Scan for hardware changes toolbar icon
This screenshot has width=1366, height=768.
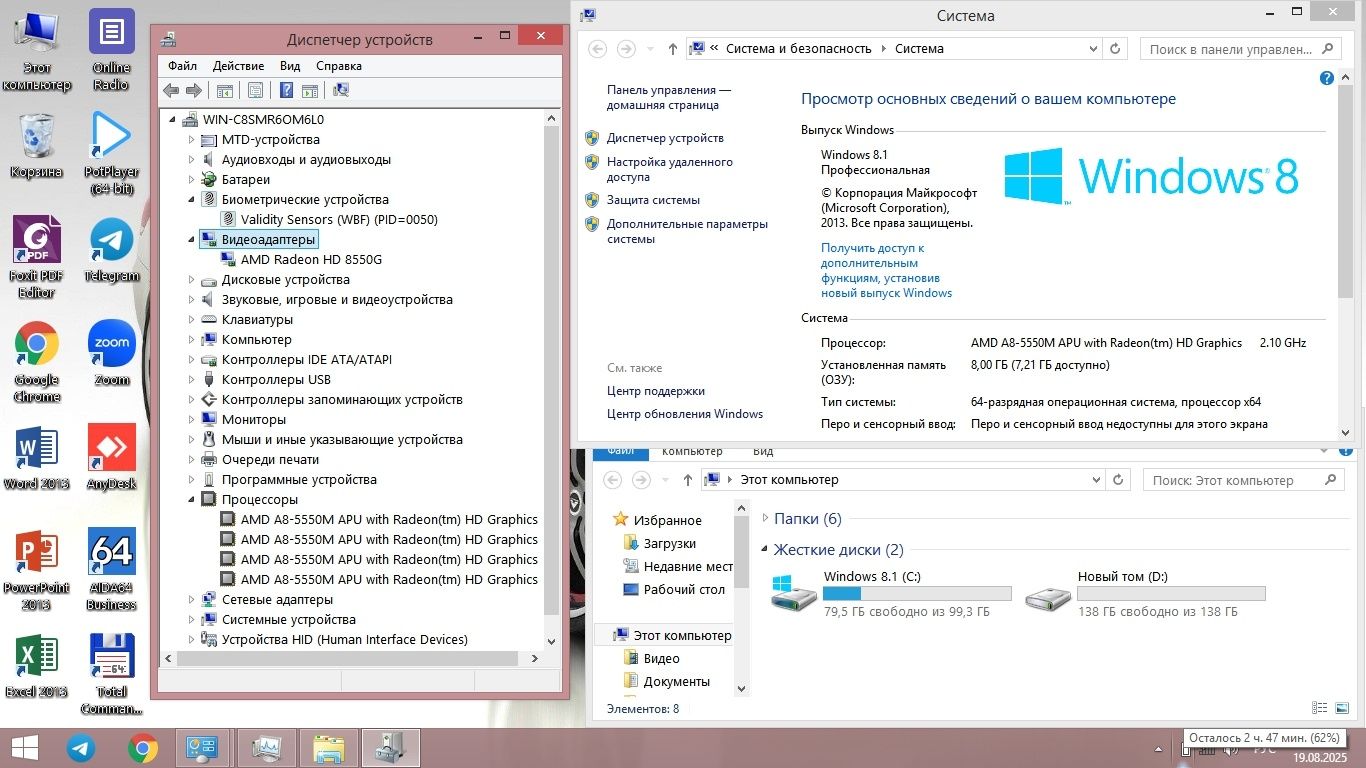pos(341,90)
